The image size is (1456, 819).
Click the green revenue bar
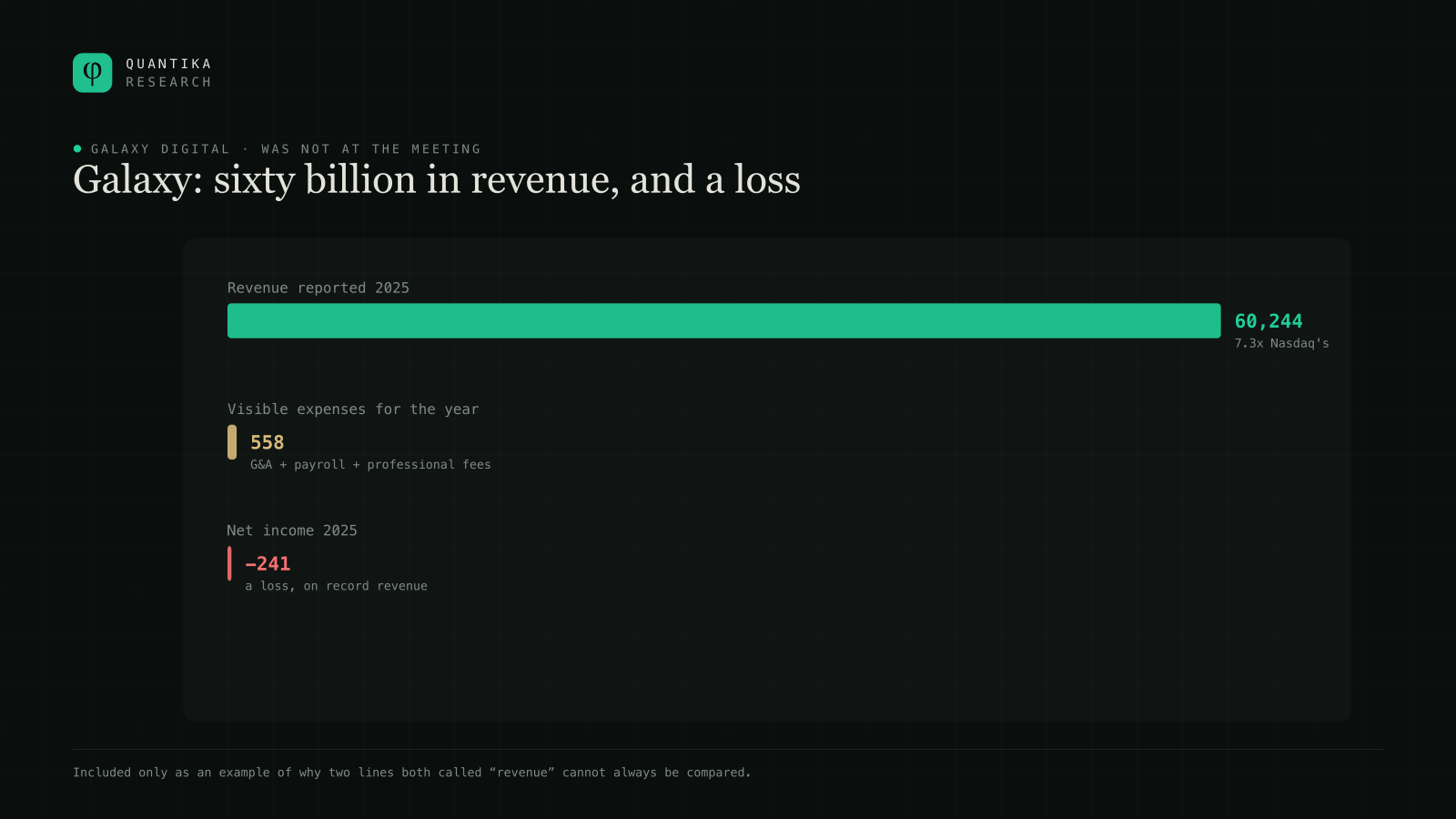click(723, 320)
